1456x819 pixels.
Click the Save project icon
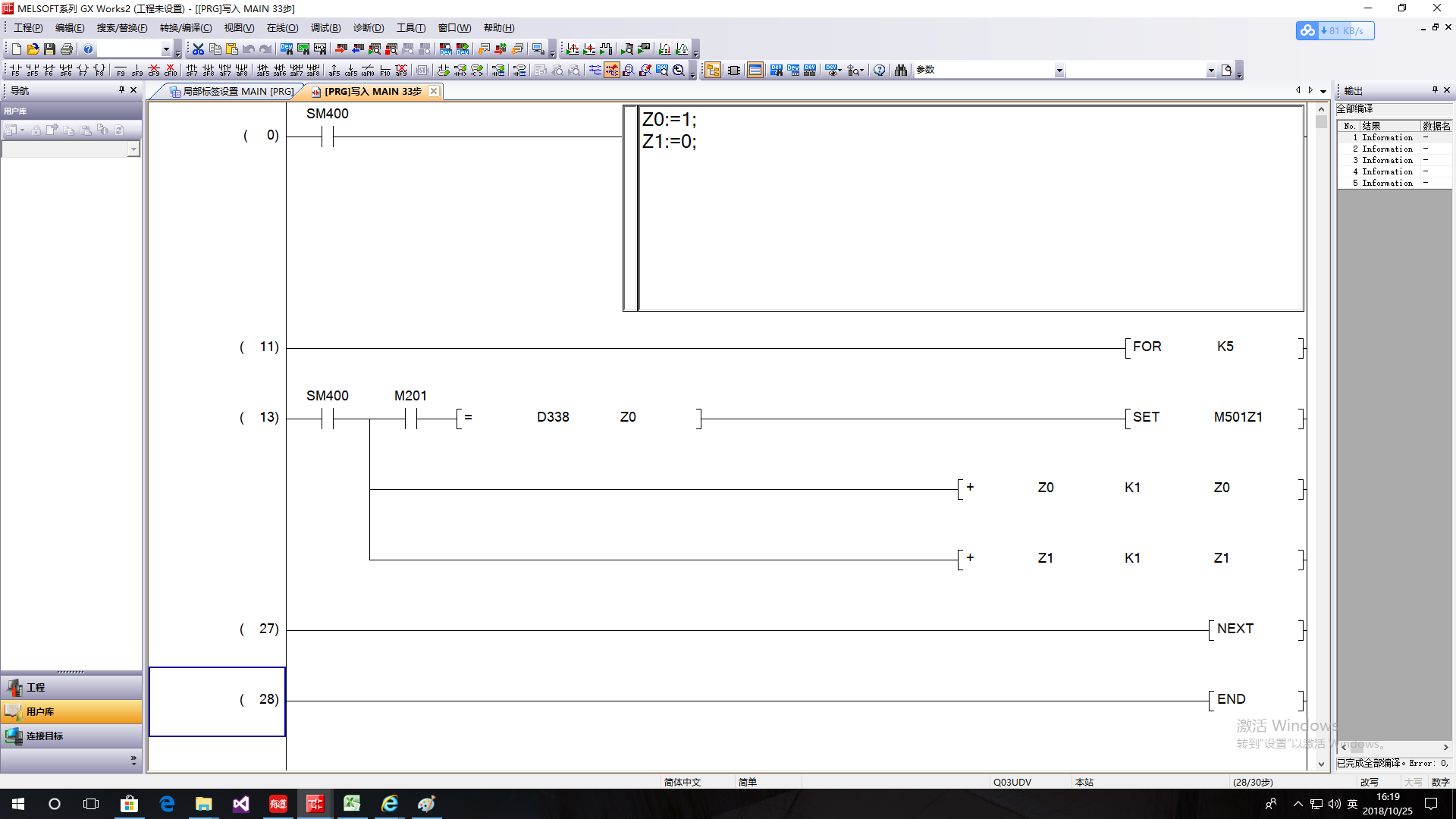tap(49, 49)
